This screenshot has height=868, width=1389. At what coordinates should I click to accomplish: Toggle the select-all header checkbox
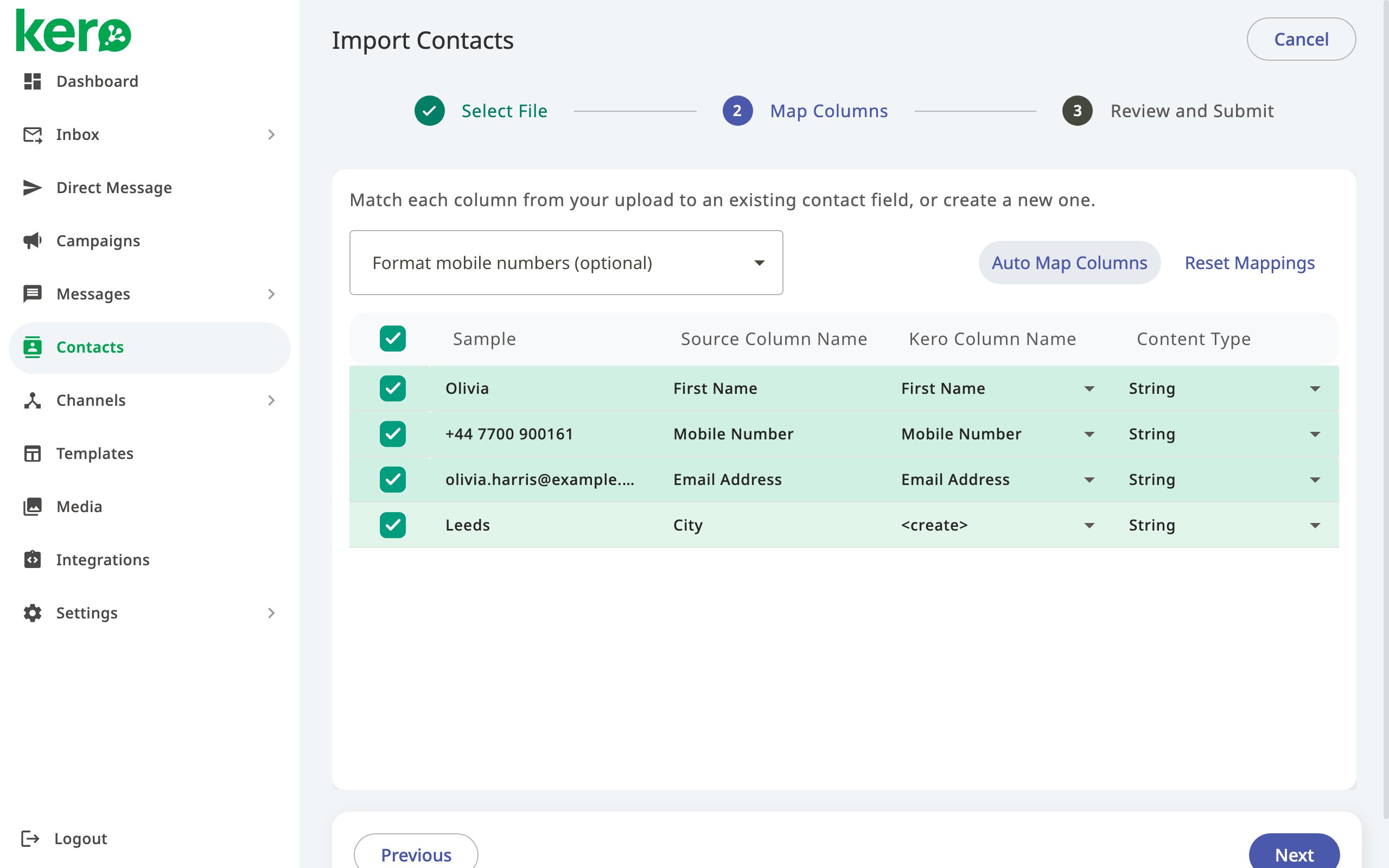[393, 339]
